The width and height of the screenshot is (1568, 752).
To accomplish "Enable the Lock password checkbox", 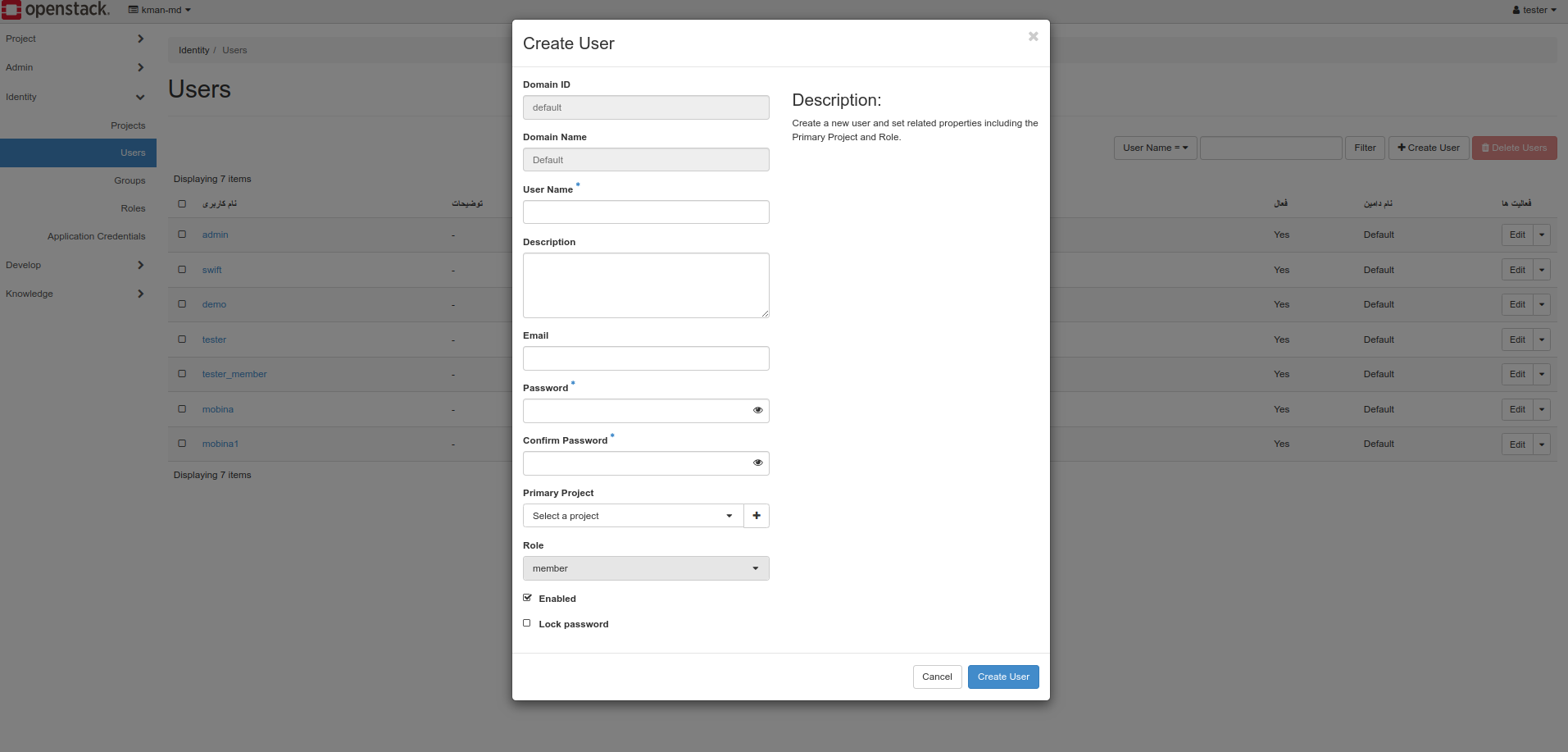I will coord(527,623).
